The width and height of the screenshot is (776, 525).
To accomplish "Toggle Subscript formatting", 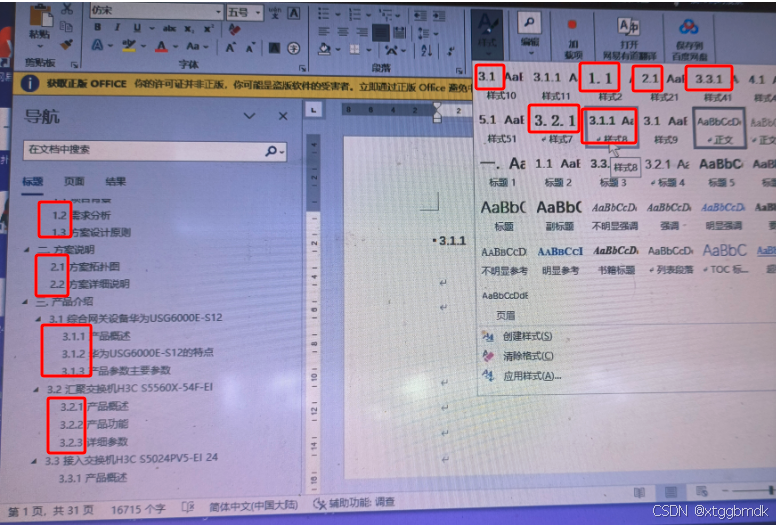I will [189, 29].
